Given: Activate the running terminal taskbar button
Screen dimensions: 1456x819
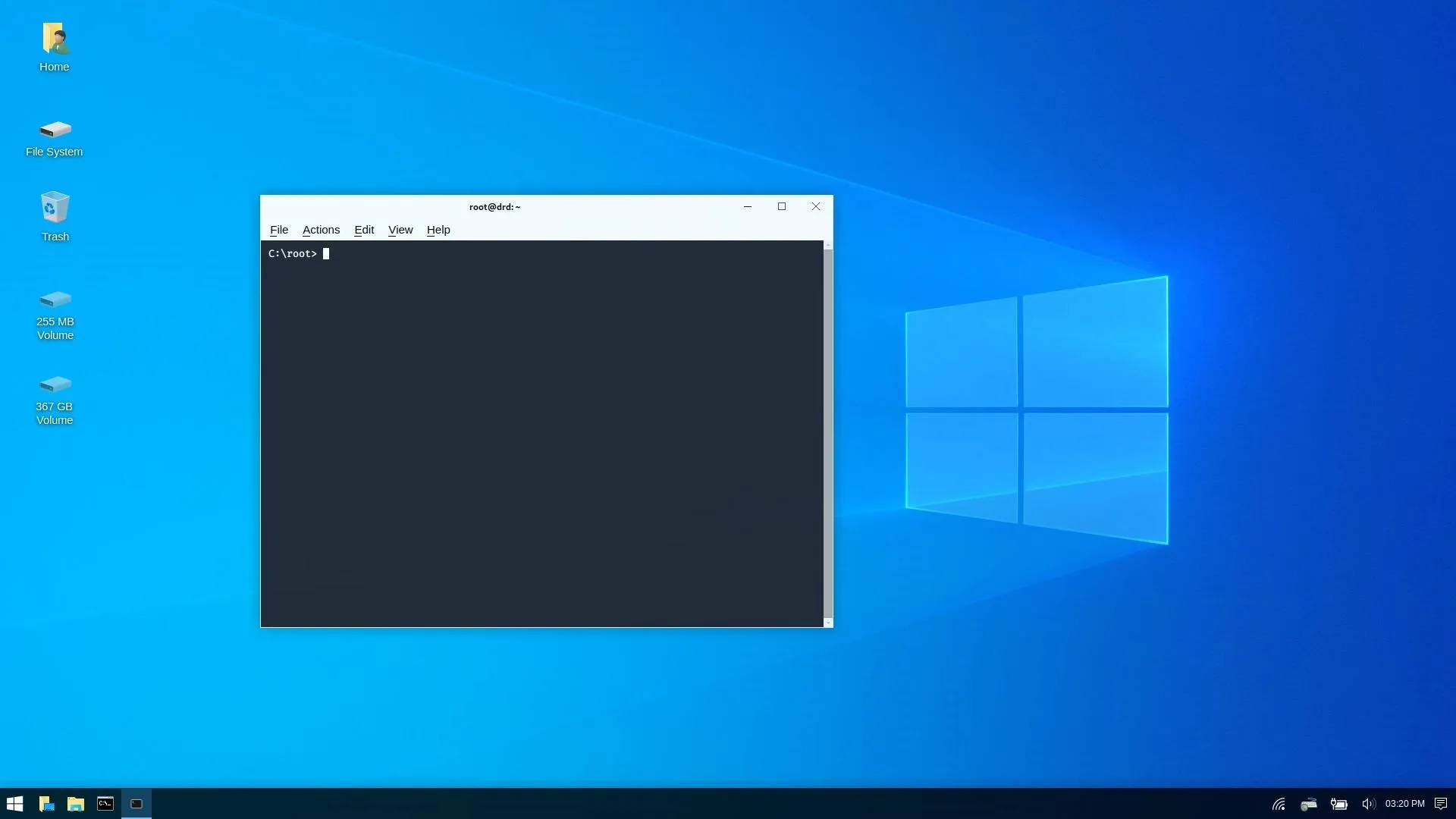Looking at the screenshot, I should pos(136,804).
